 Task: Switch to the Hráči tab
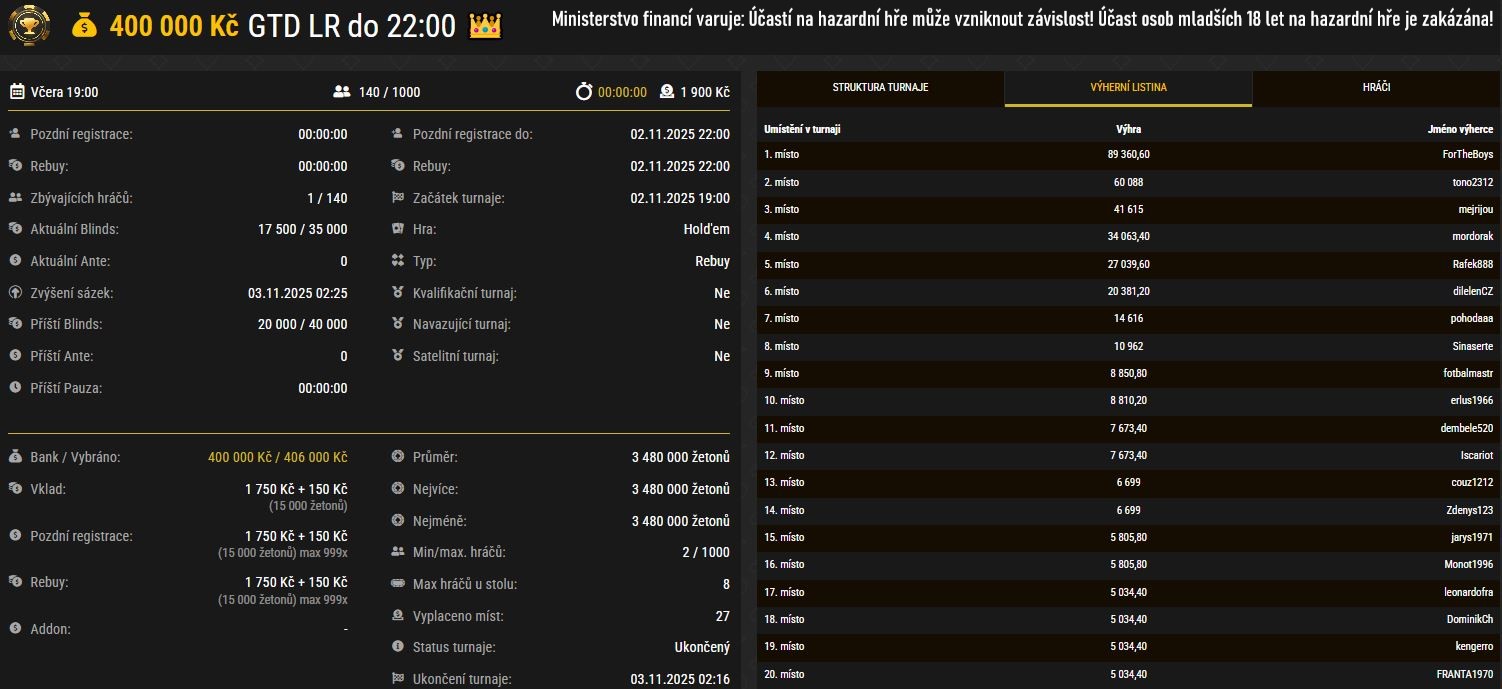tap(1376, 88)
